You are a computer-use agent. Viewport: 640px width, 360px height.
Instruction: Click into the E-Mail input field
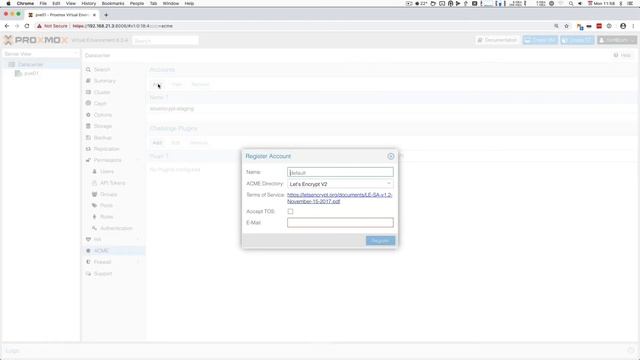(340, 222)
